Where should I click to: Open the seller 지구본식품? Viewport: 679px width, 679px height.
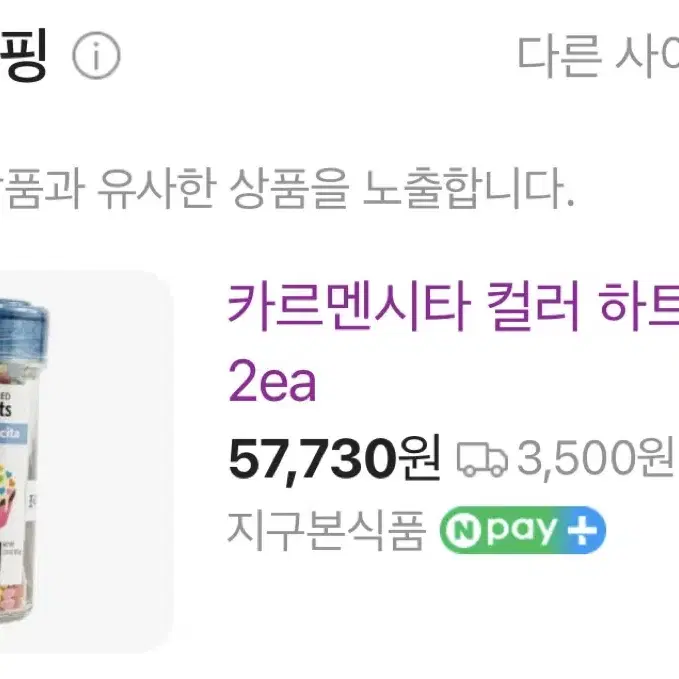tap(325, 530)
